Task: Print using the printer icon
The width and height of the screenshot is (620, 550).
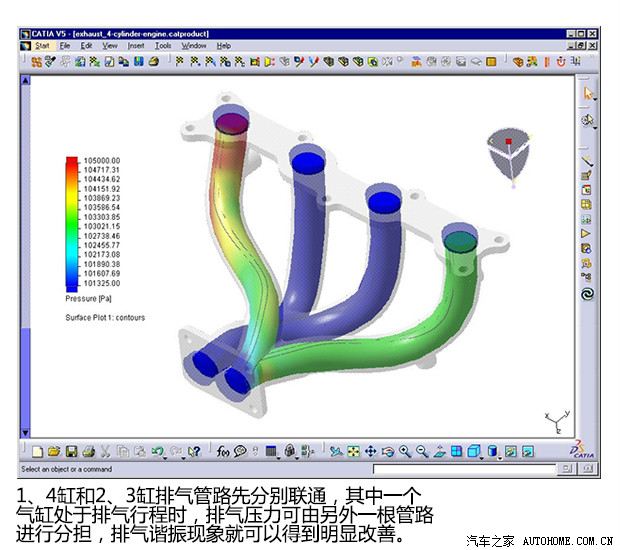Action: coord(88,451)
